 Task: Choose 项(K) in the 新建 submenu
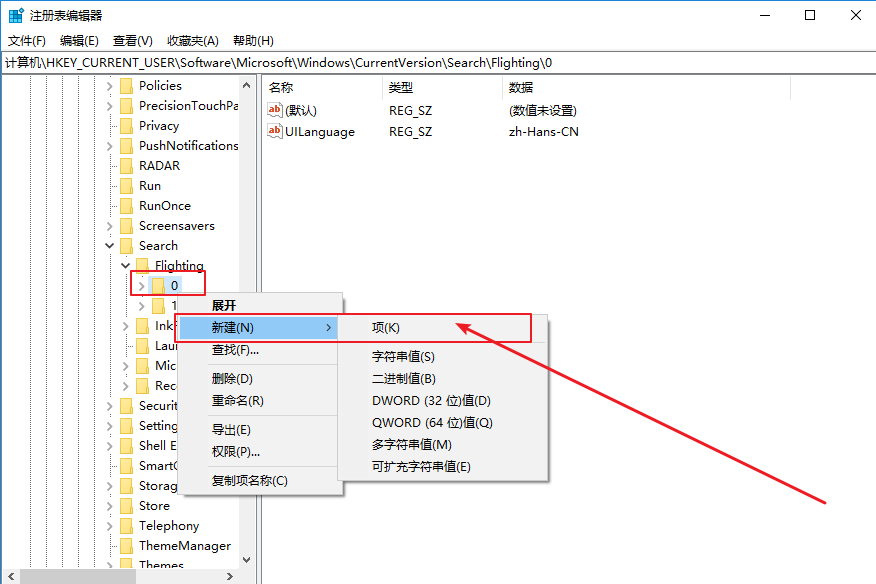pos(386,328)
